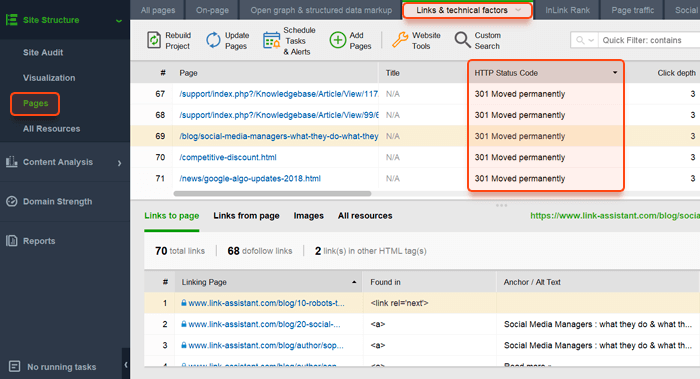
Task: Expand the Content Analysis section arrow
Action: pyautogui.click(x=119, y=163)
